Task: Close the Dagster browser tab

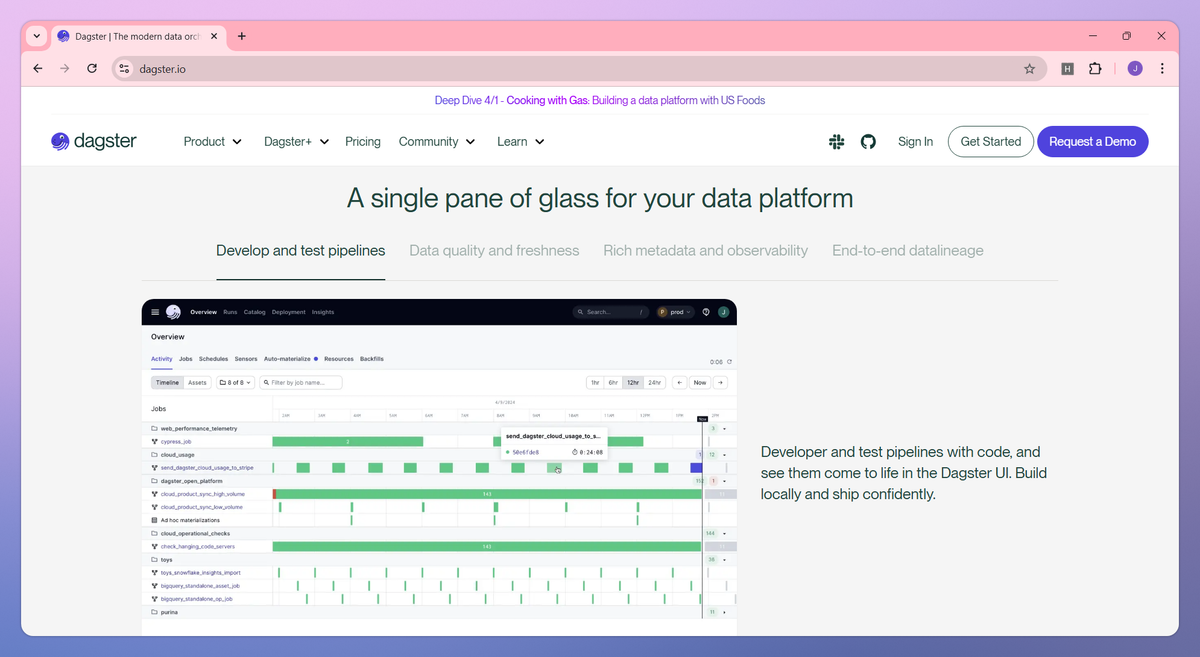Action: pos(216,36)
